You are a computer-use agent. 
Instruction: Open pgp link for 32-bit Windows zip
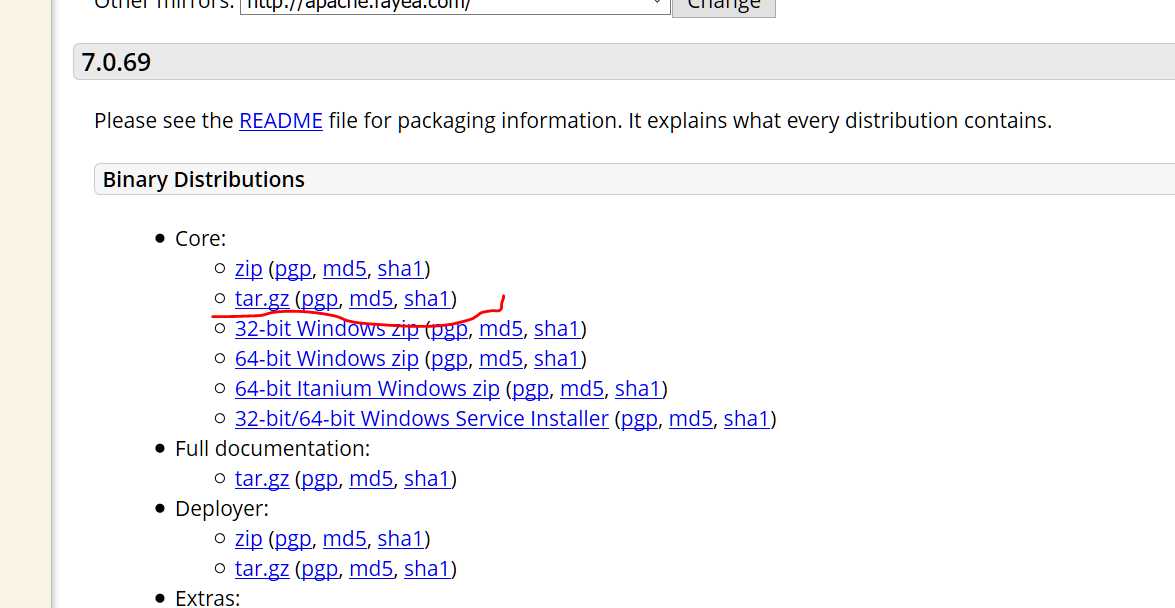point(449,328)
